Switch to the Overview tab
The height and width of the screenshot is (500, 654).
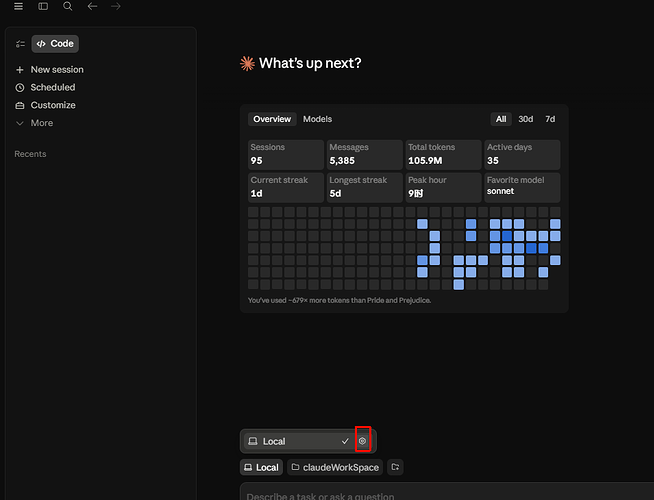(x=272, y=119)
